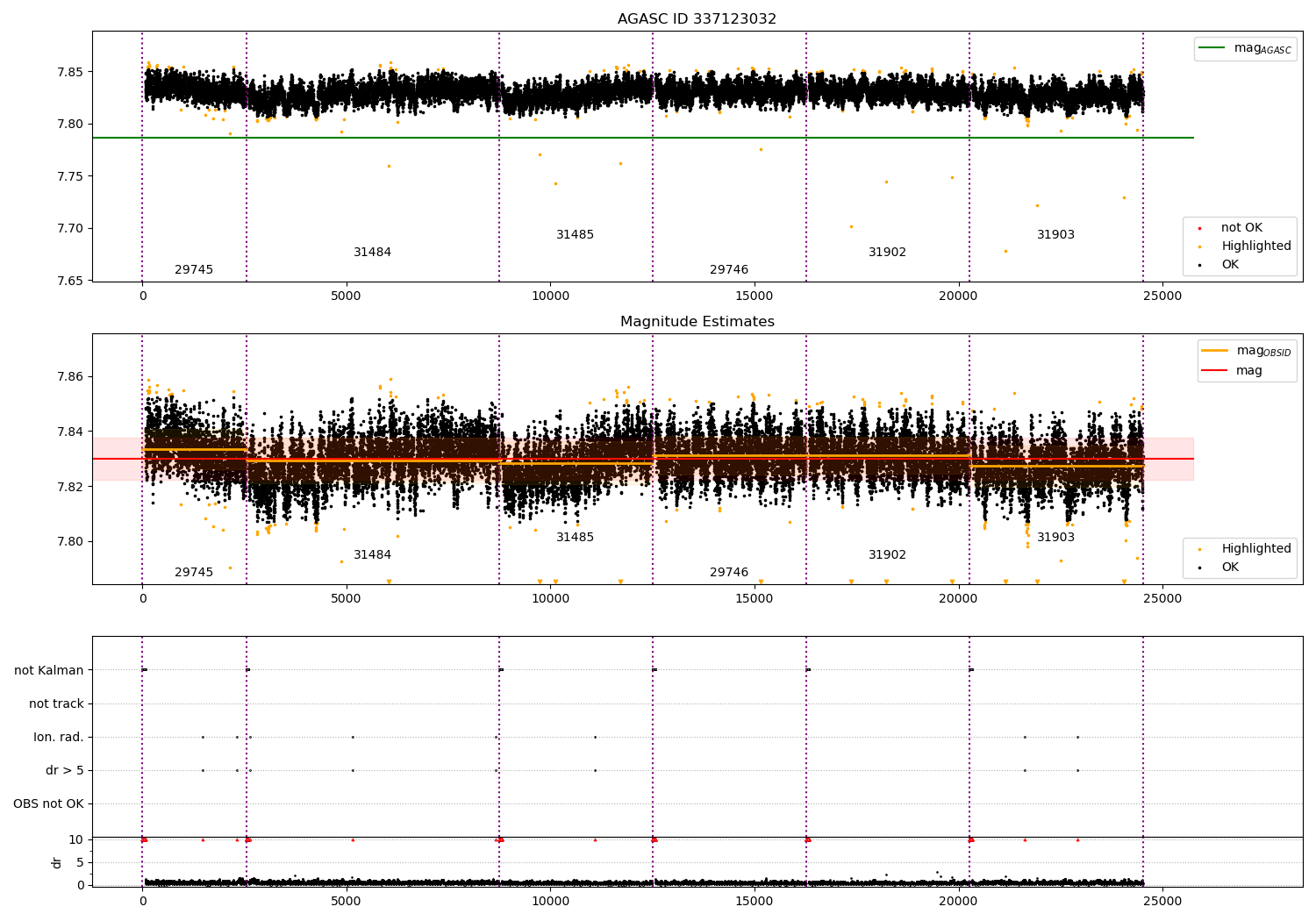This screenshot has height=921, width=1316.
Task: Select obsid label 31903 in Magnitude Estimates plot
Action: pyautogui.click(x=1055, y=538)
